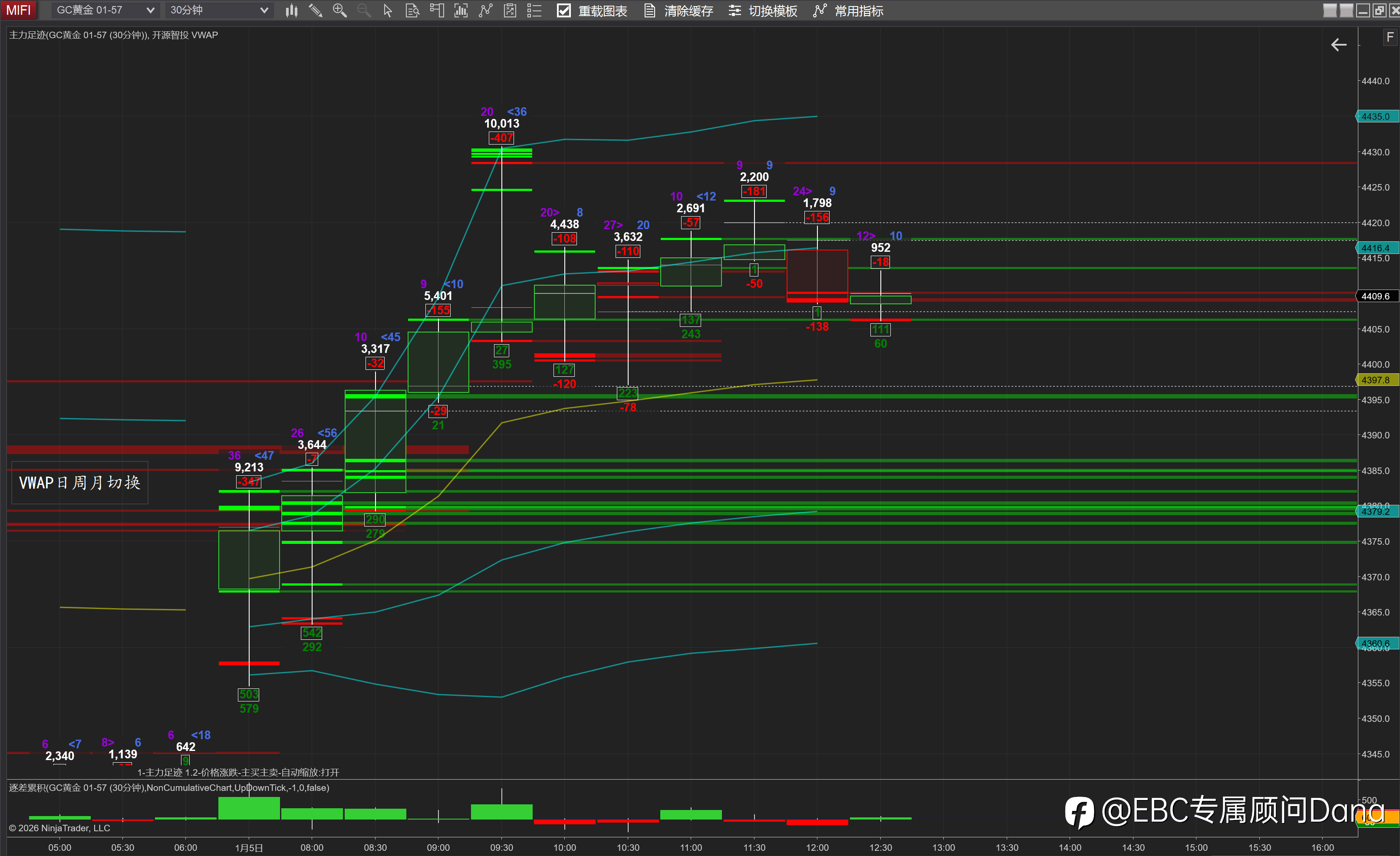Click the 4409.6 current price marker
The width and height of the screenshot is (1400, 856).
(1375, 296)
